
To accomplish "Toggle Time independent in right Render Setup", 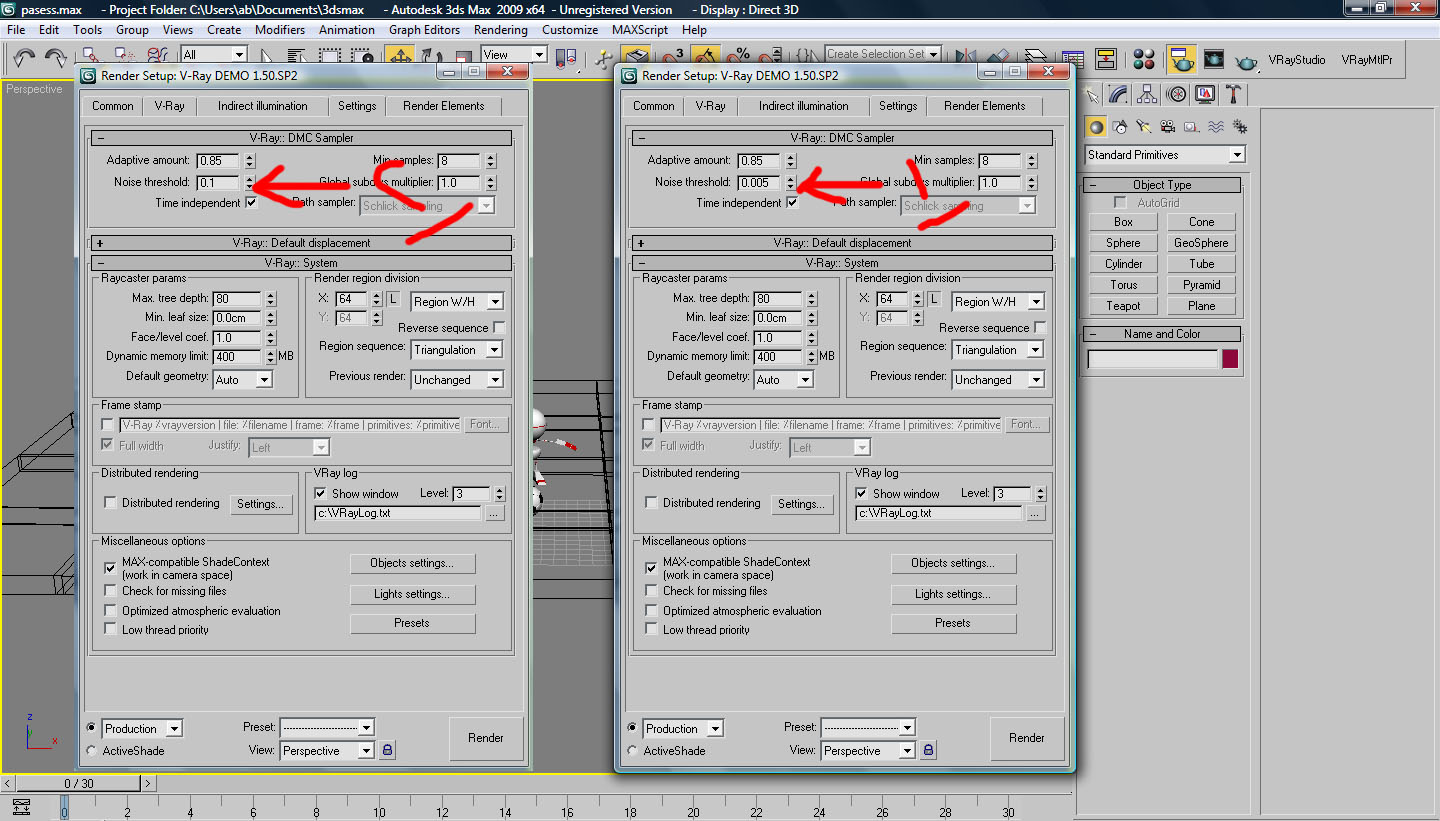I will 792,203.
